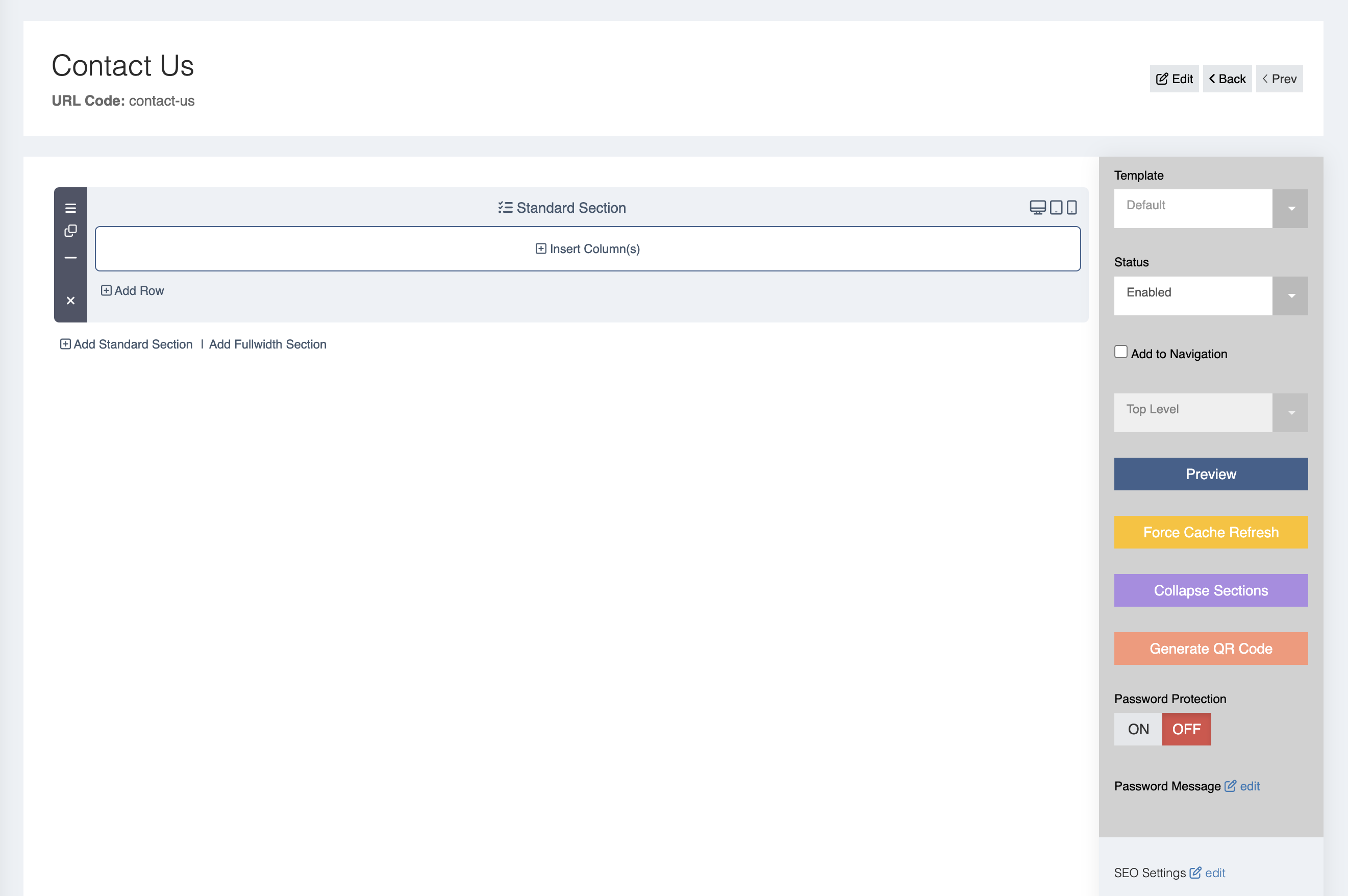Add a Fullwidth Section below
Viewport: 1348px width, 896px height.
(x=267, y=344)
